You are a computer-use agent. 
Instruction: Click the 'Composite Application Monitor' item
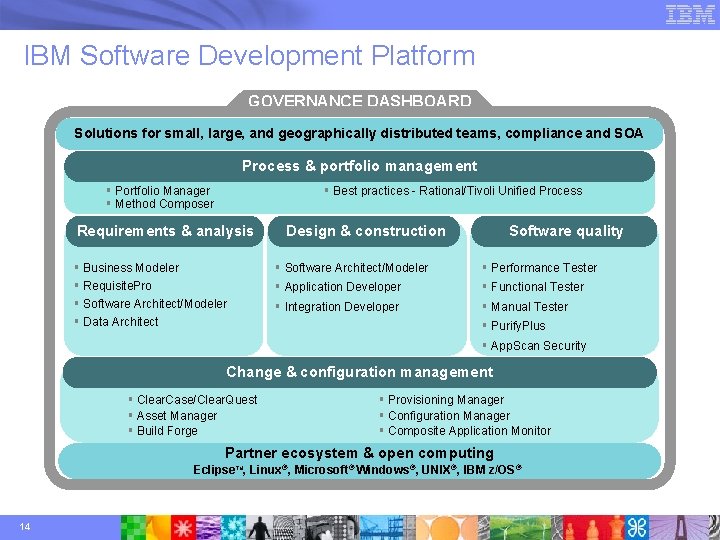[469, 431]
